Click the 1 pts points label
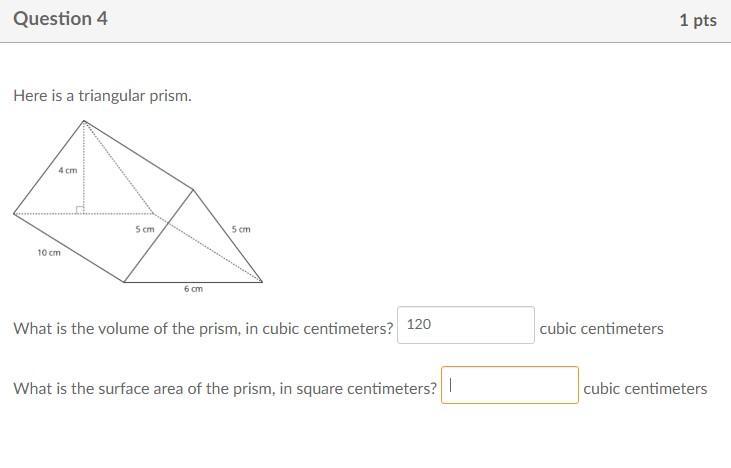This screenshot has width=731, height=468. coord(698,20)
